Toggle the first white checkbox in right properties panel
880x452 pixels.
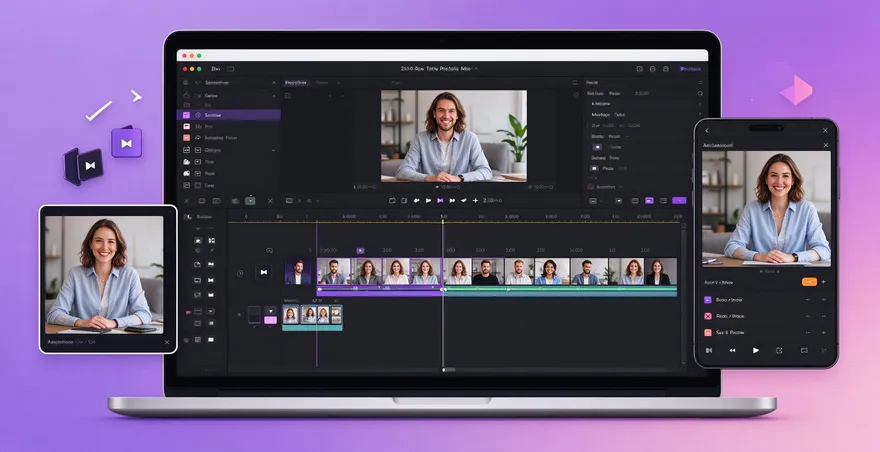598,147
